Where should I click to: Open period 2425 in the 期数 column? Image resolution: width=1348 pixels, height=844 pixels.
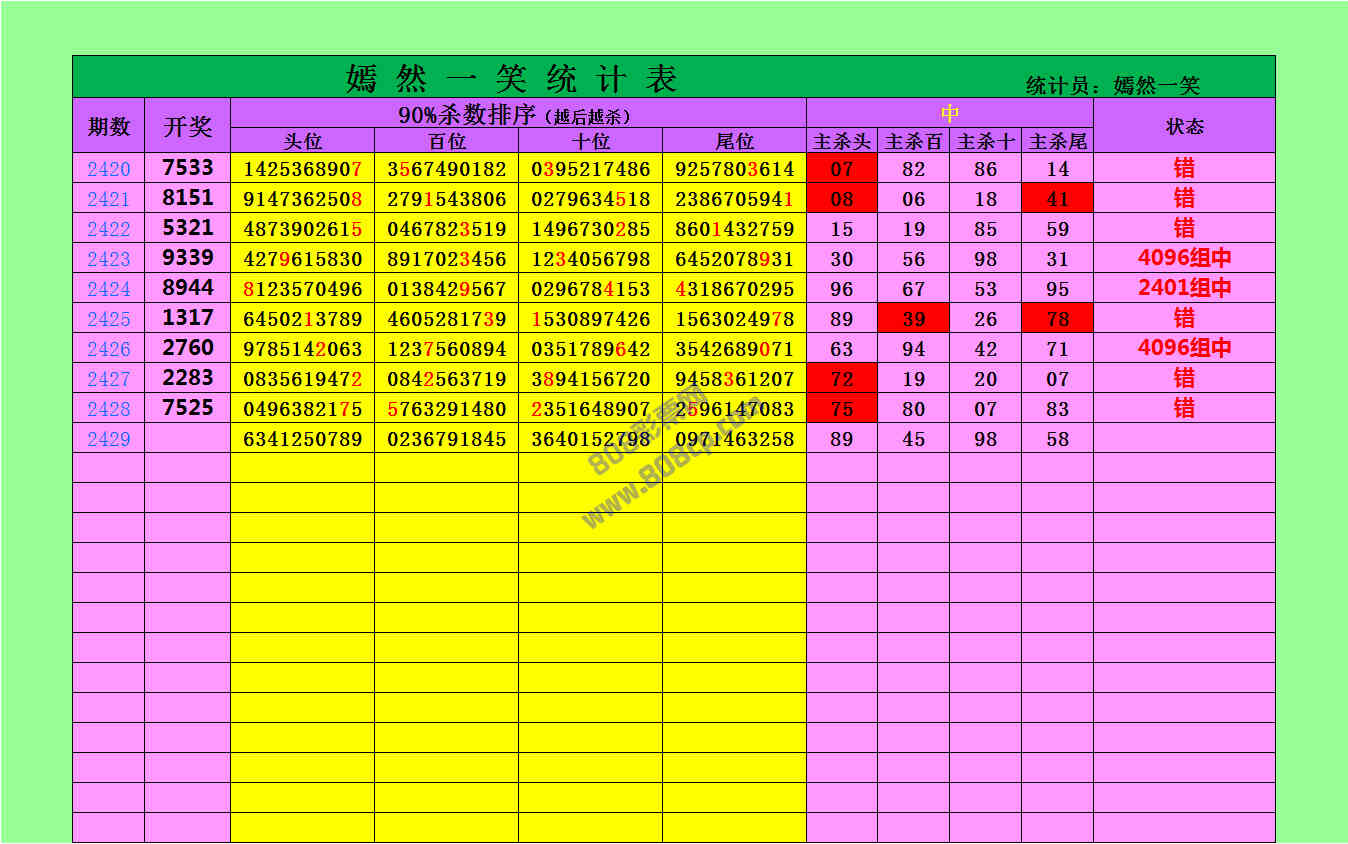(x=108, y=319)
